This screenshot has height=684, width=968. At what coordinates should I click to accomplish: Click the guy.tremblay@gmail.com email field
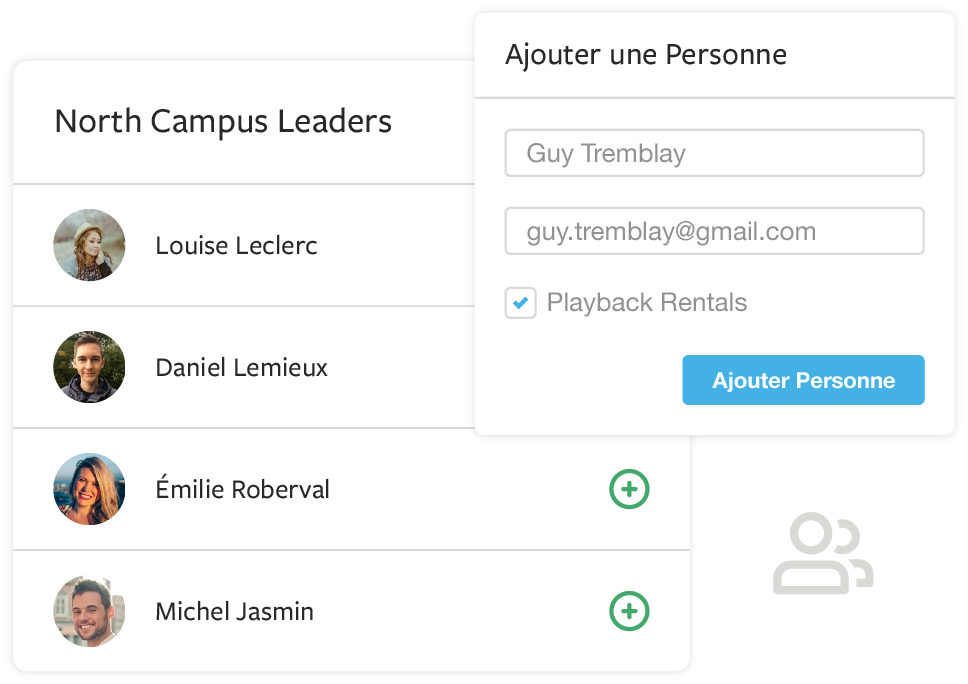tap(714, 232)
